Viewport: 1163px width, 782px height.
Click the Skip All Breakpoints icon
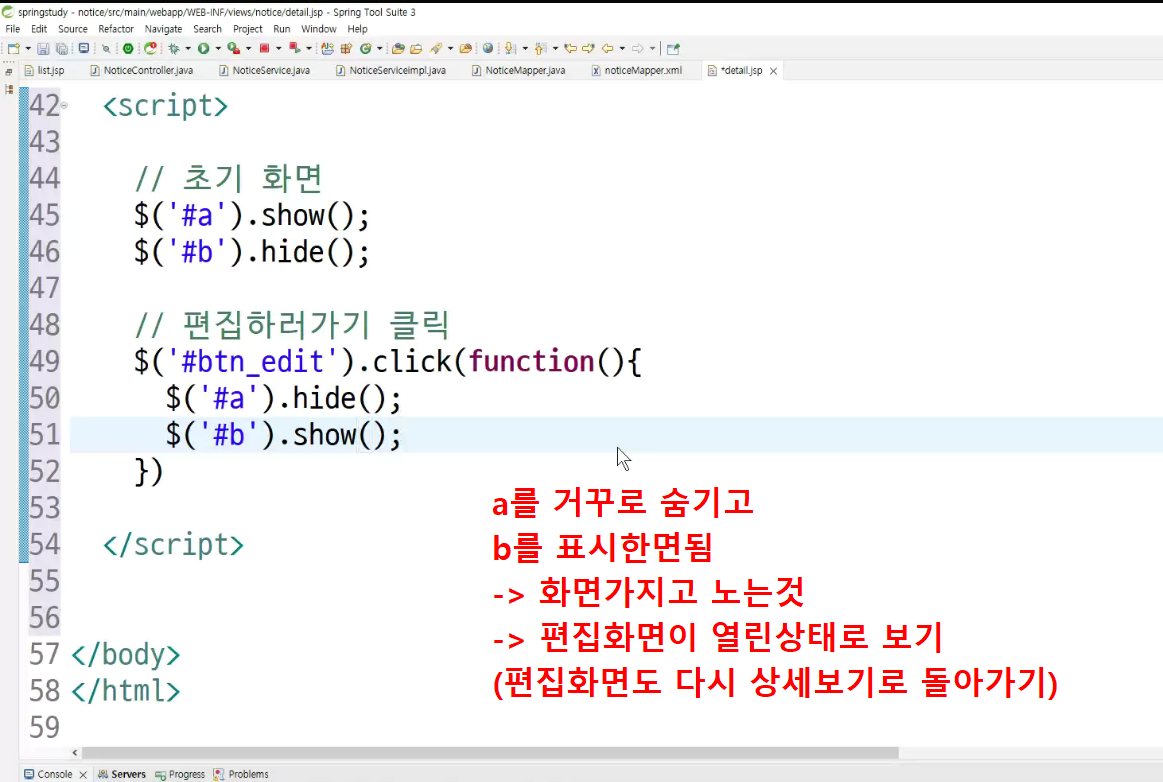(106, 48)
